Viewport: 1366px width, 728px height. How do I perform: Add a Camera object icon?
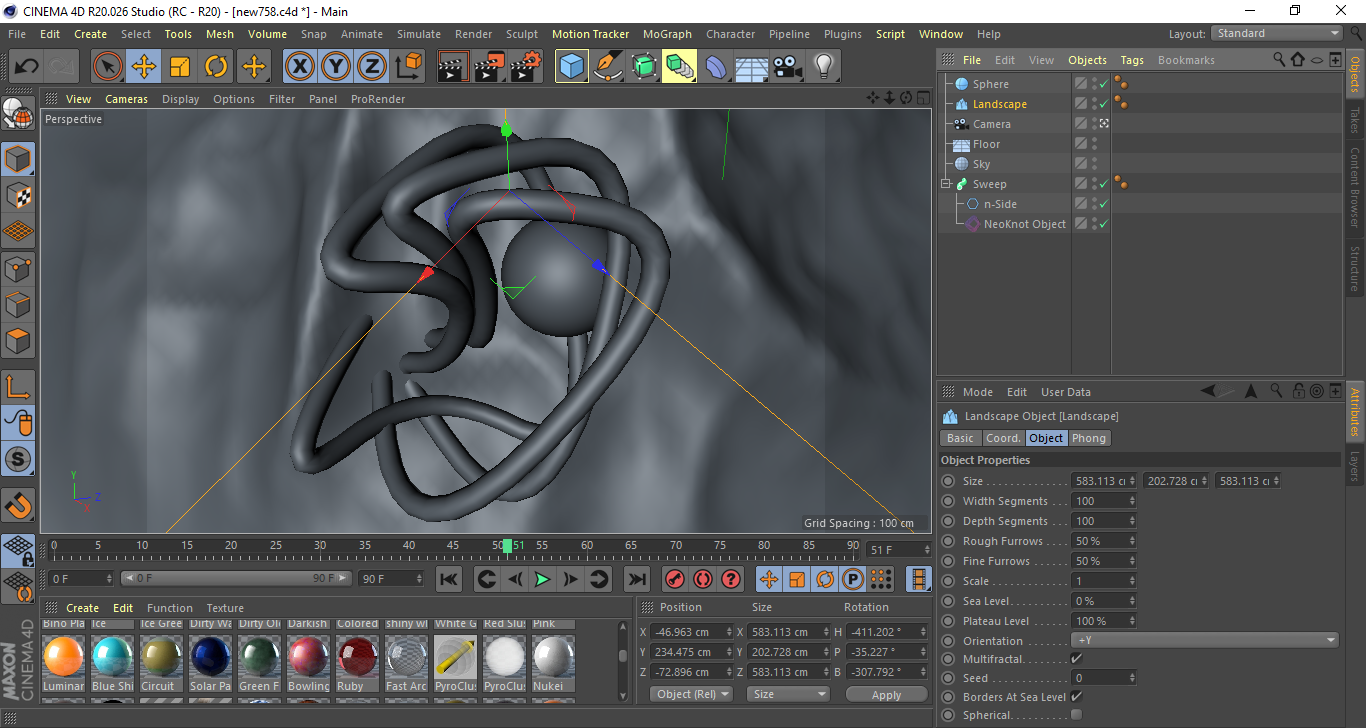[x=788, y=67]
